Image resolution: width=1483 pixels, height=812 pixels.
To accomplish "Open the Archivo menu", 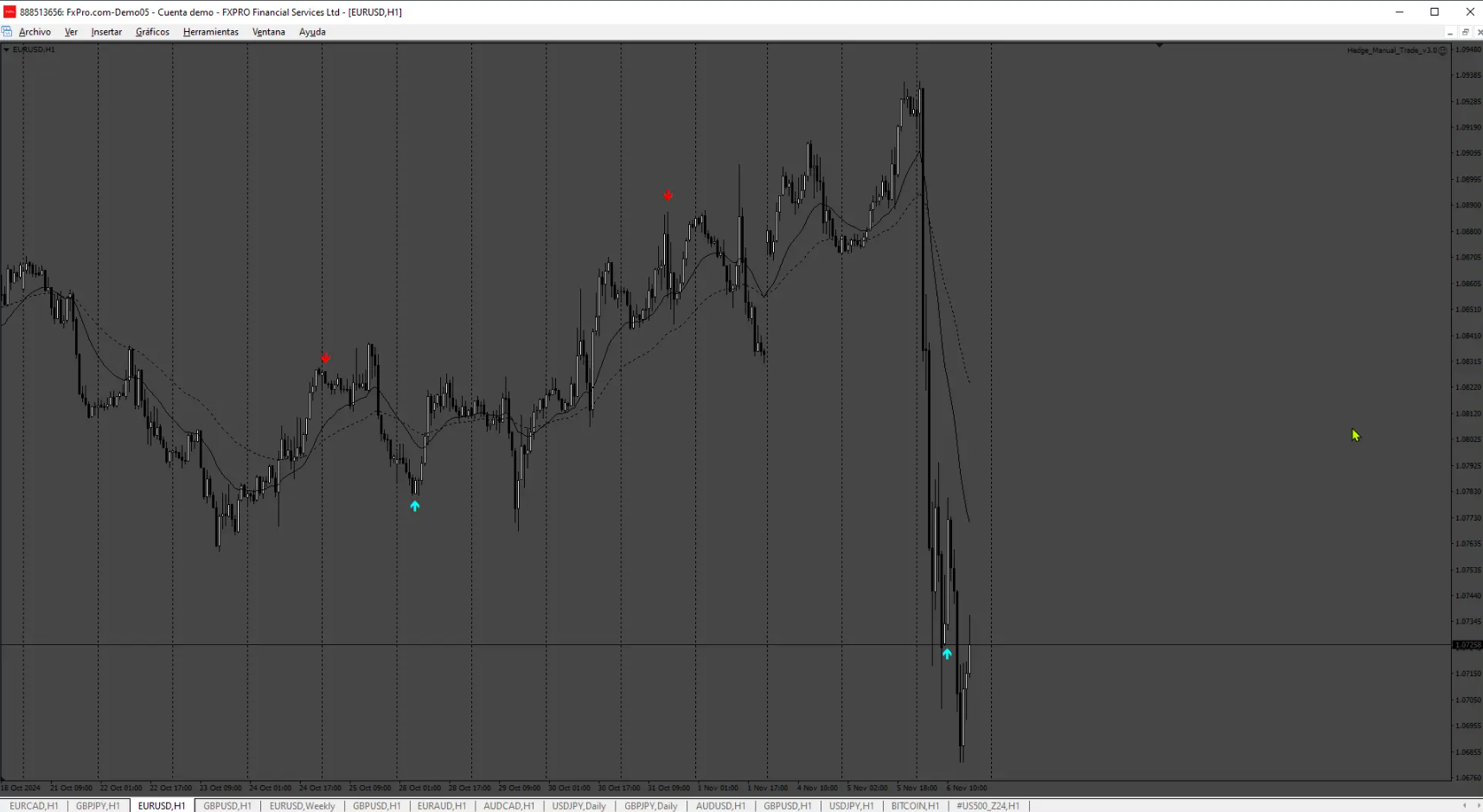I will (x=35, y=32).
